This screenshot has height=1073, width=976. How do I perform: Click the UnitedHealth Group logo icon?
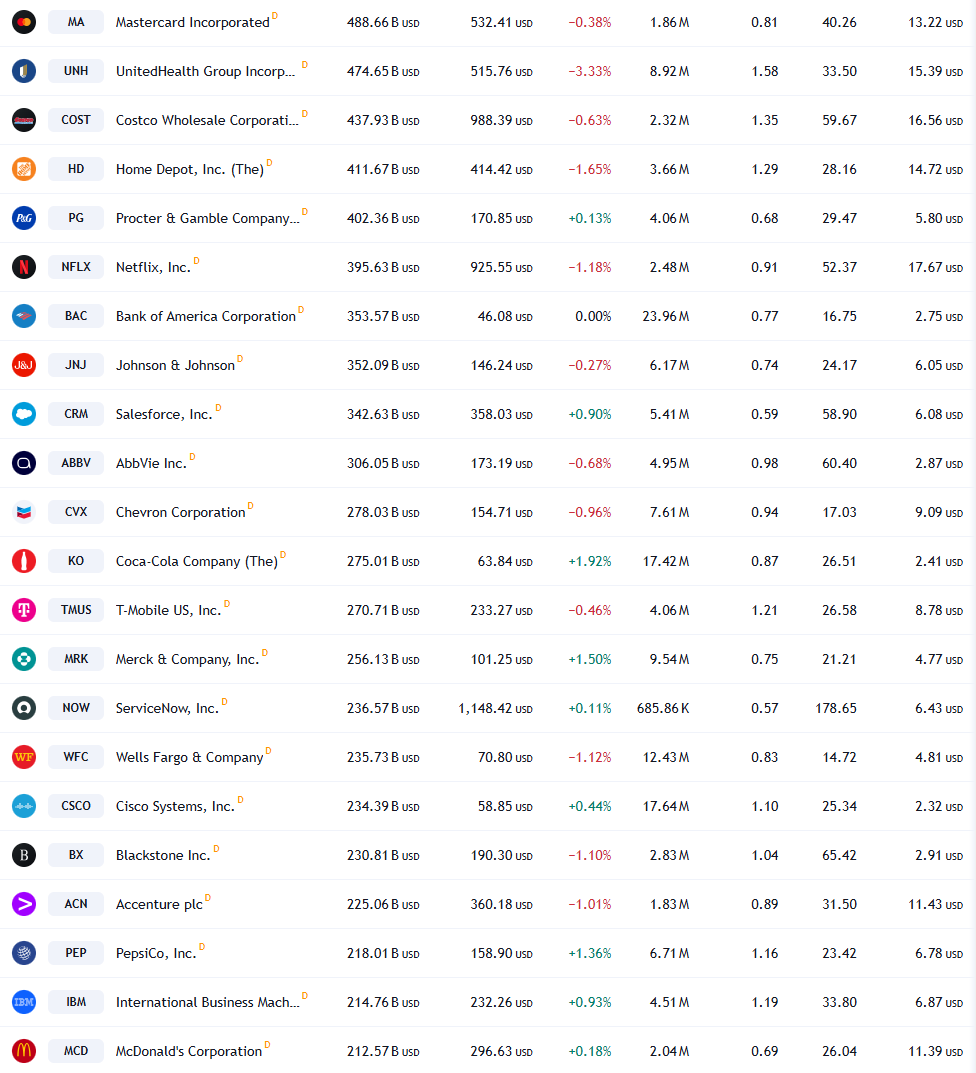coord(24,71)
